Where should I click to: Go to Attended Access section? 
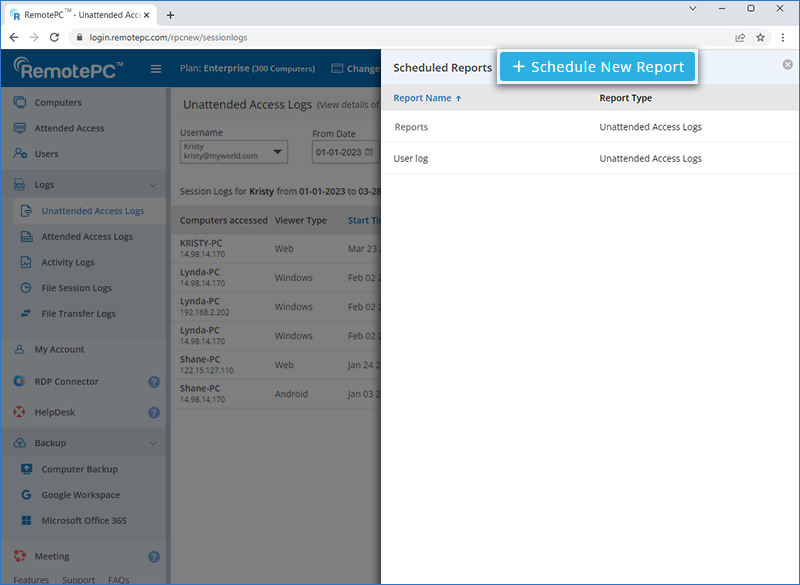click(69, 128)
